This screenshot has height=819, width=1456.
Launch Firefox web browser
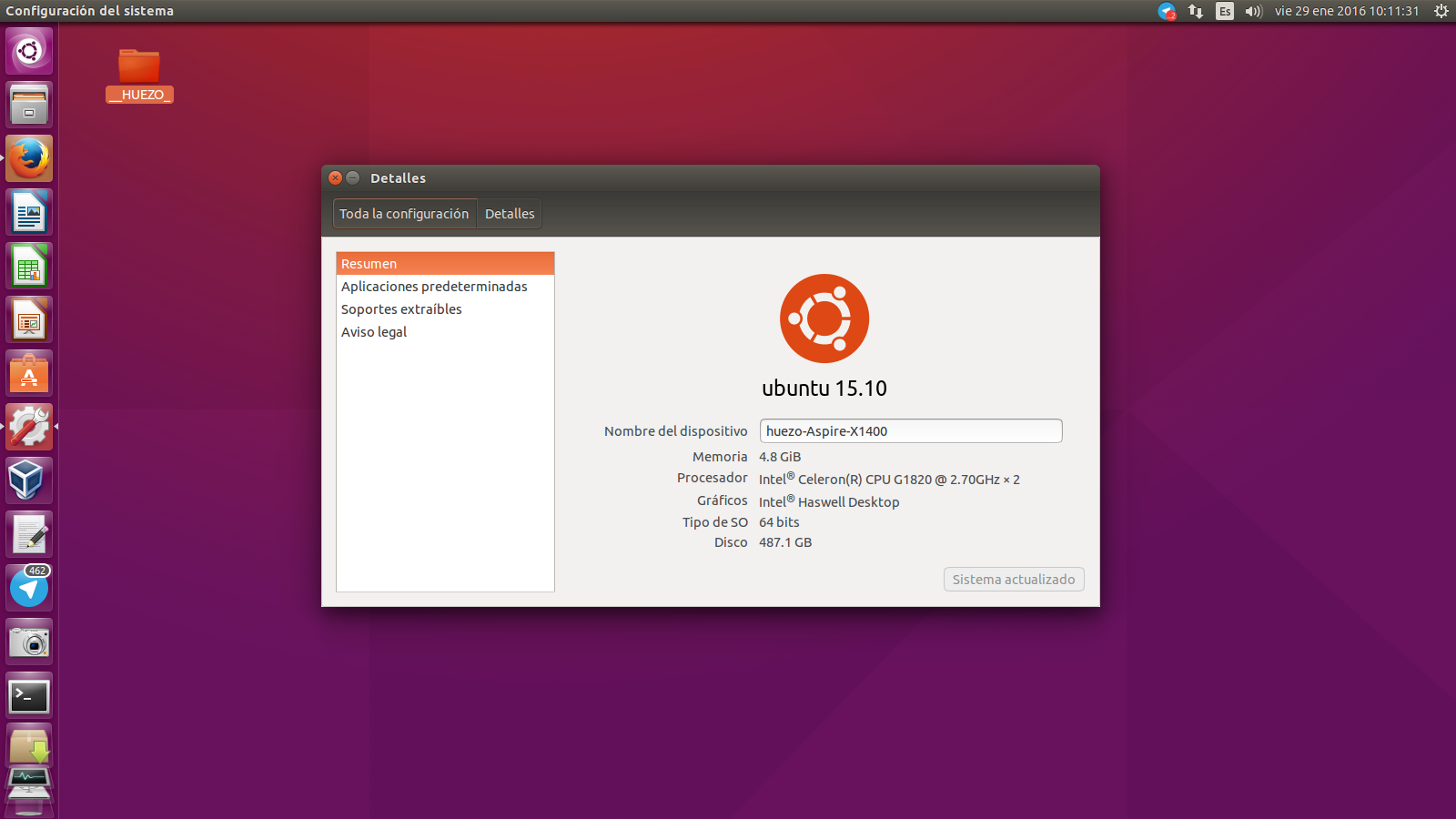[x=29, y=158]
